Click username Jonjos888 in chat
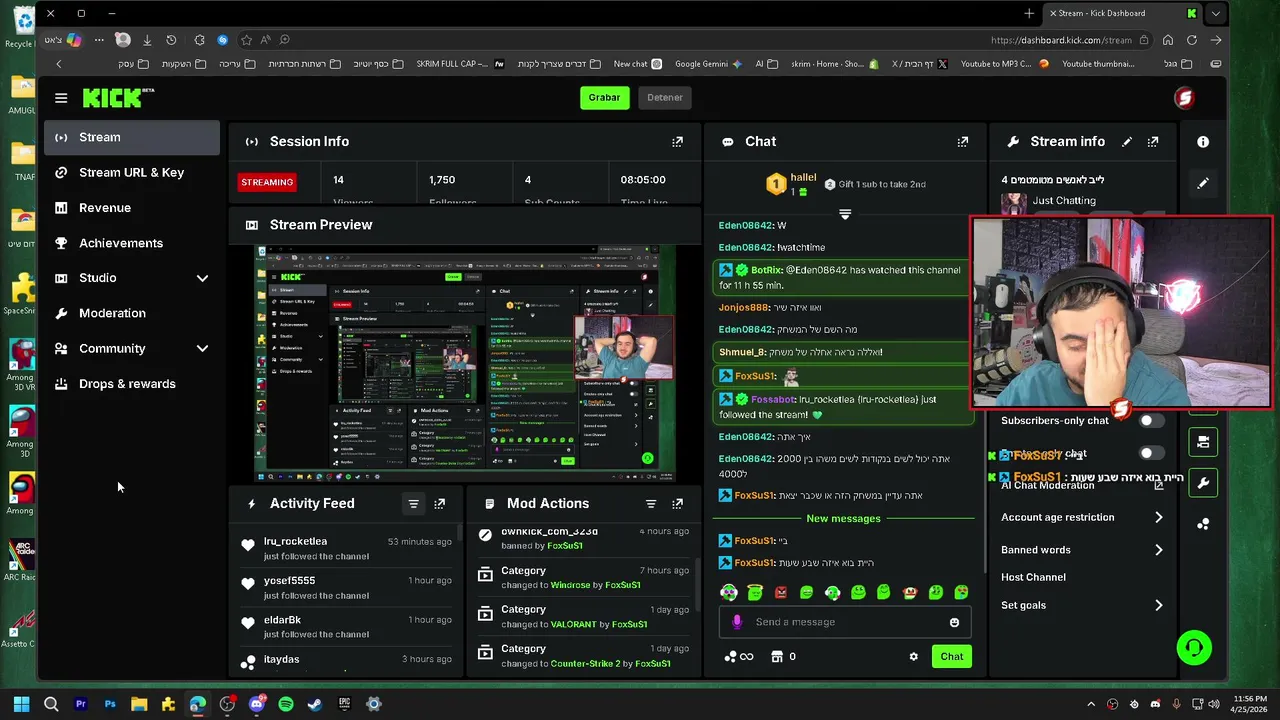 coord(743,308)
